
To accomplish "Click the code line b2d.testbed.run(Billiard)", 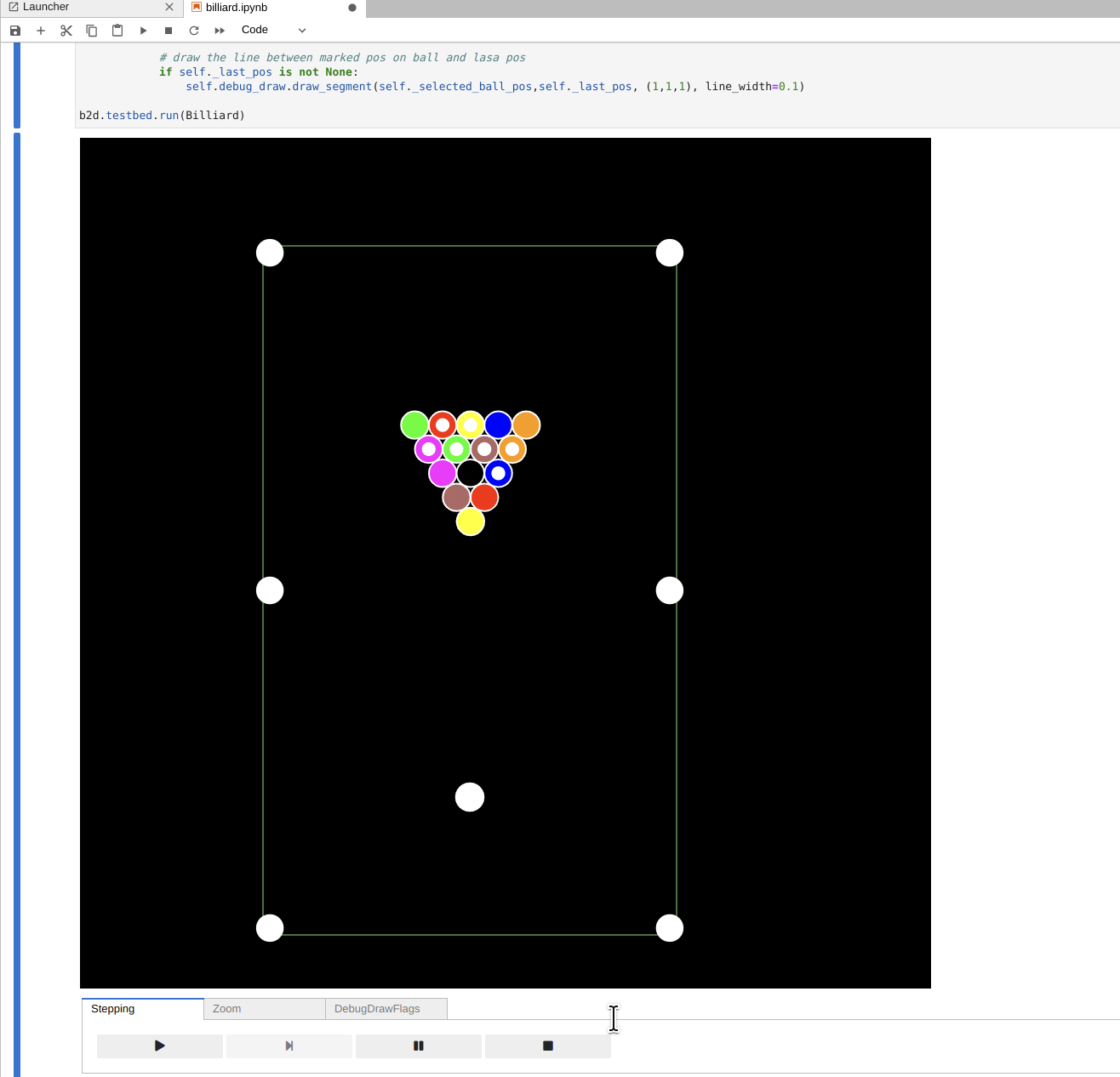I will click(x=162, y=116).
